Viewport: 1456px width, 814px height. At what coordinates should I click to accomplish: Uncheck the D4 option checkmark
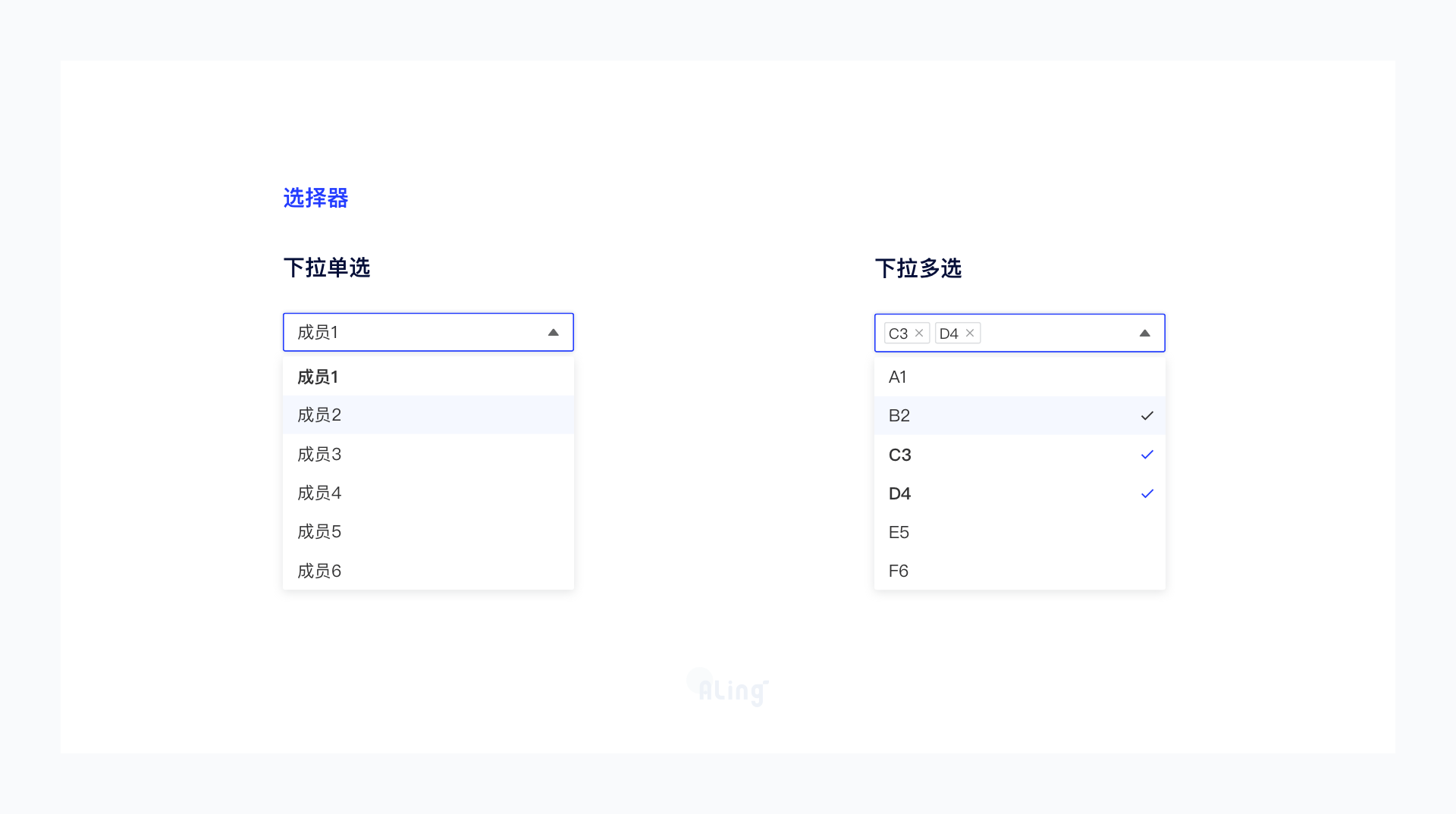pos(1147,493)
